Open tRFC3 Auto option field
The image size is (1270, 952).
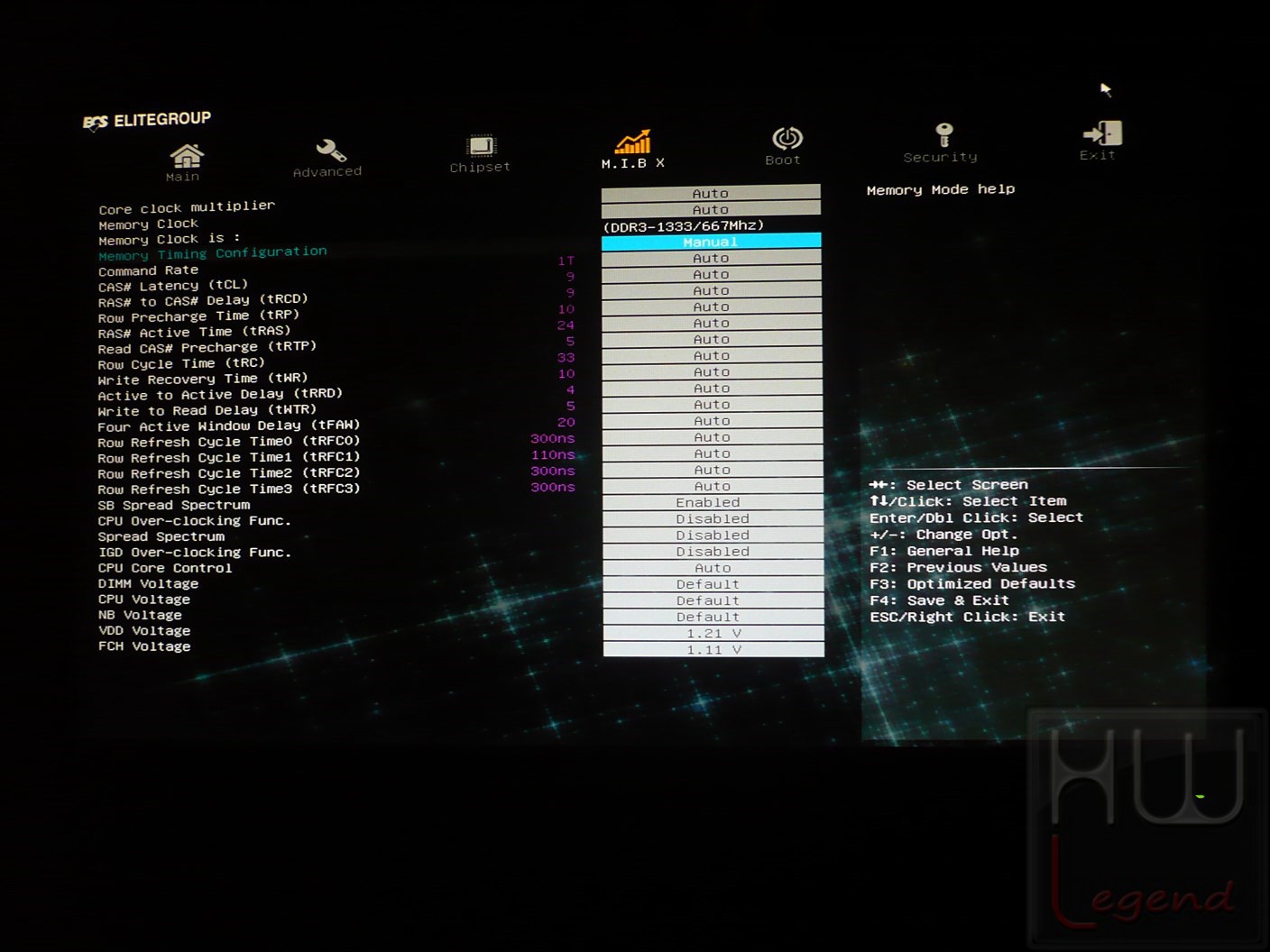click(x=713, y=486)
